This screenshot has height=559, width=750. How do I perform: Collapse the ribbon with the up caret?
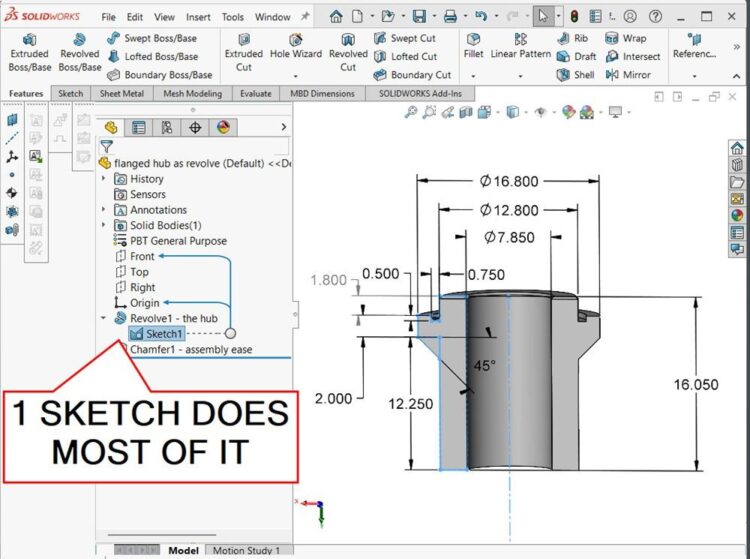click(x=737, y=76)
